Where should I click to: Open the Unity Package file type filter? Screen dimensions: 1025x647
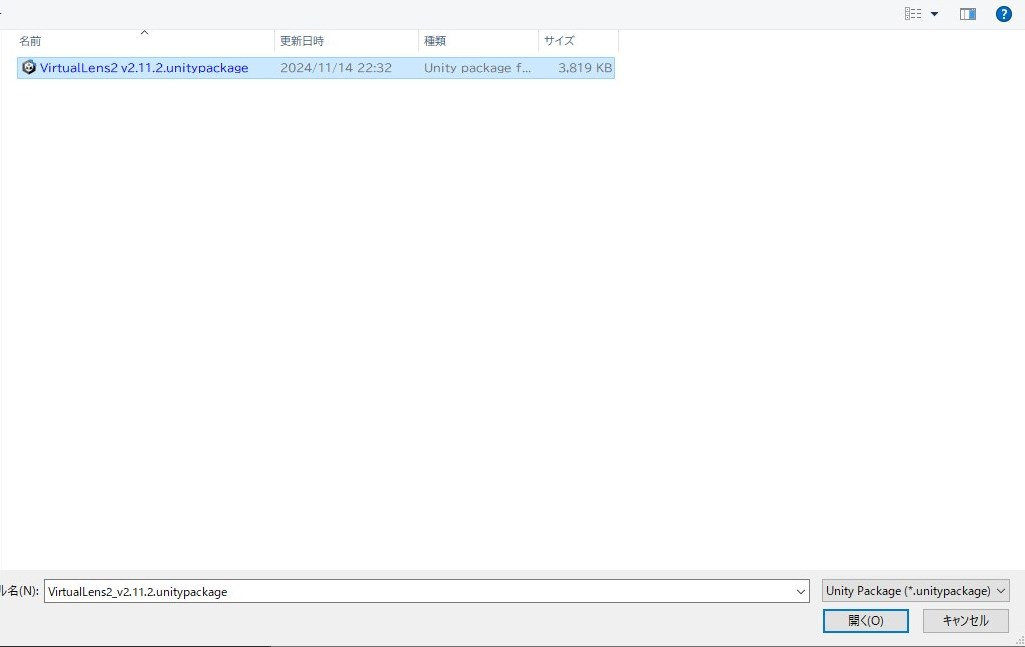point(915,591)
